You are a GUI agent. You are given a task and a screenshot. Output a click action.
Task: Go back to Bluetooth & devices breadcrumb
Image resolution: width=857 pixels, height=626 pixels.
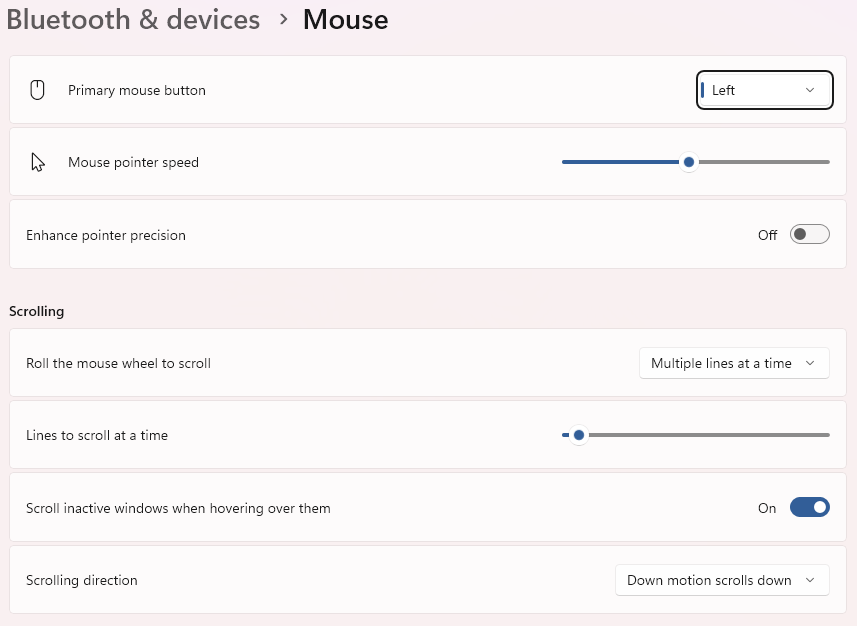pos(133,19)
